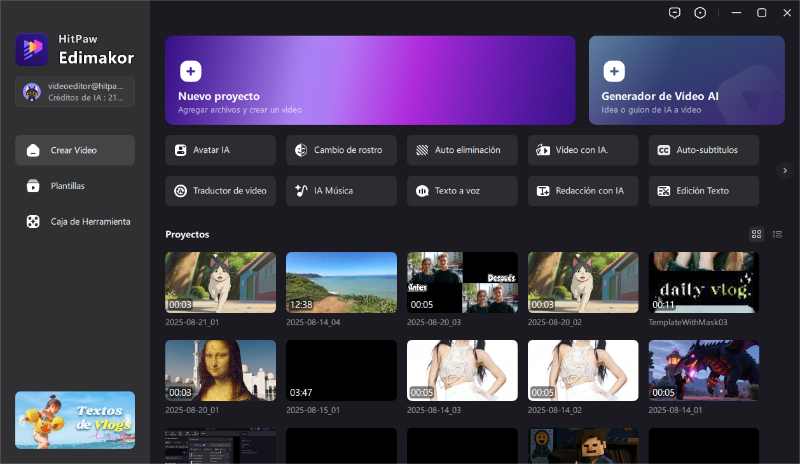Launch the Cambio de rostro tool
This screenshot has width=800, height=464.
(x=341, y=150)
